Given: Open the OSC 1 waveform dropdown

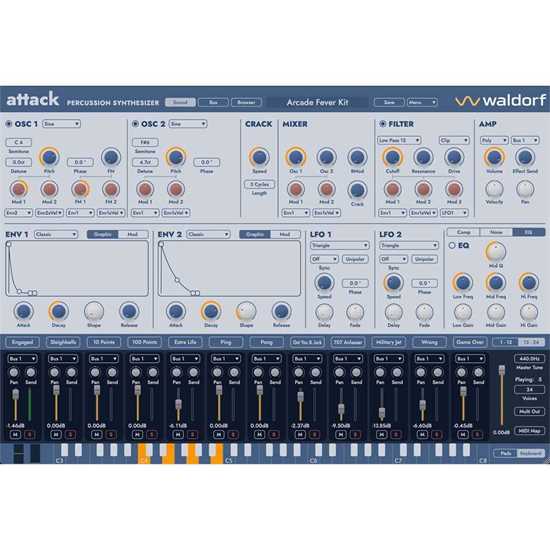Looking at the screenshot, I should 62,124.
